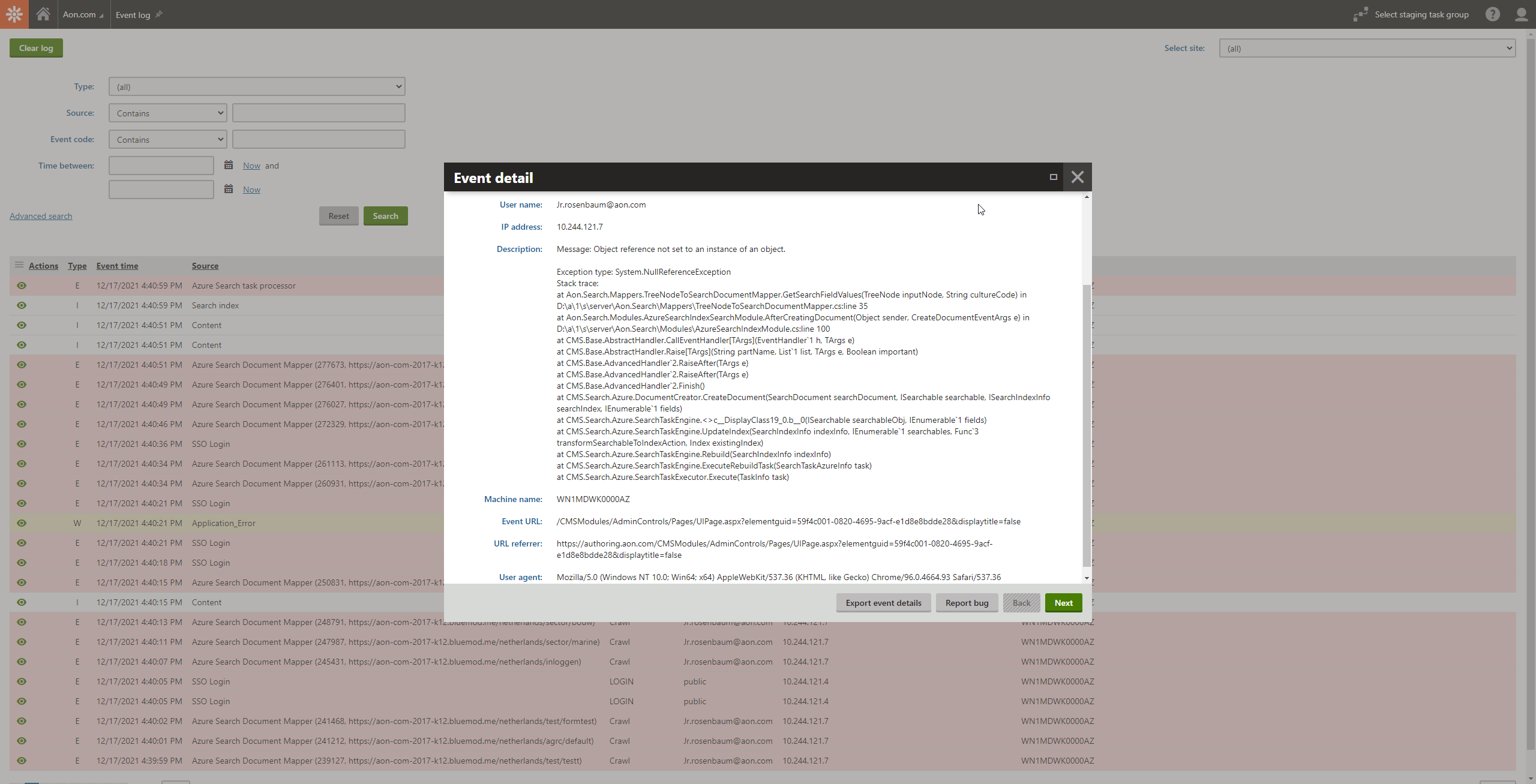Image resolution: width=1536 pixels, height=784 pixels.
Task: Open calendar picker for first time field
Action: coord(229,165)
